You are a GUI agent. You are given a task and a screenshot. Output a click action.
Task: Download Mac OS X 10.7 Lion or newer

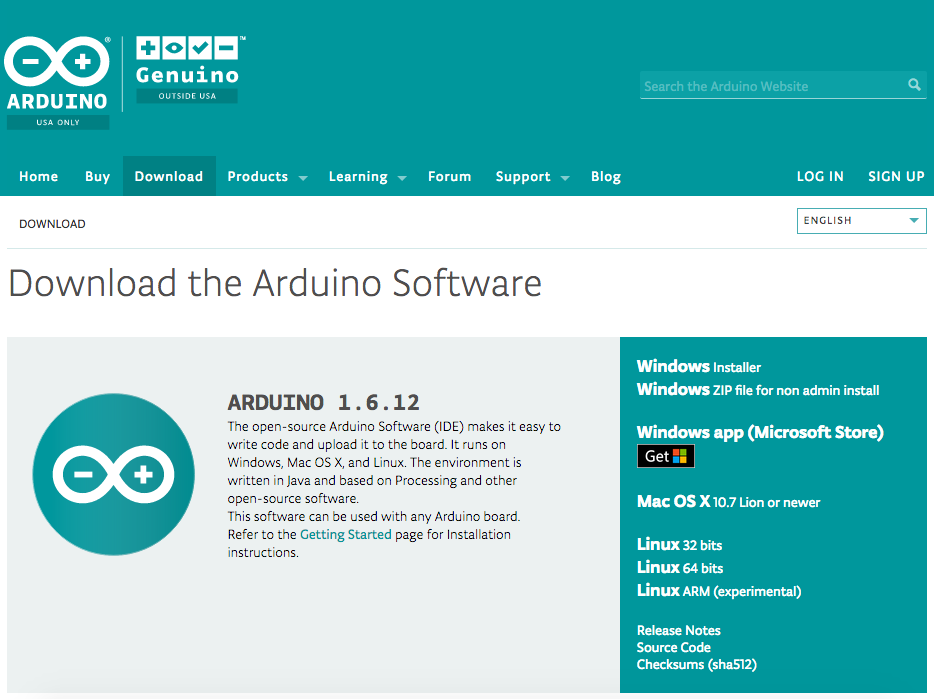(x=728, y=502)
